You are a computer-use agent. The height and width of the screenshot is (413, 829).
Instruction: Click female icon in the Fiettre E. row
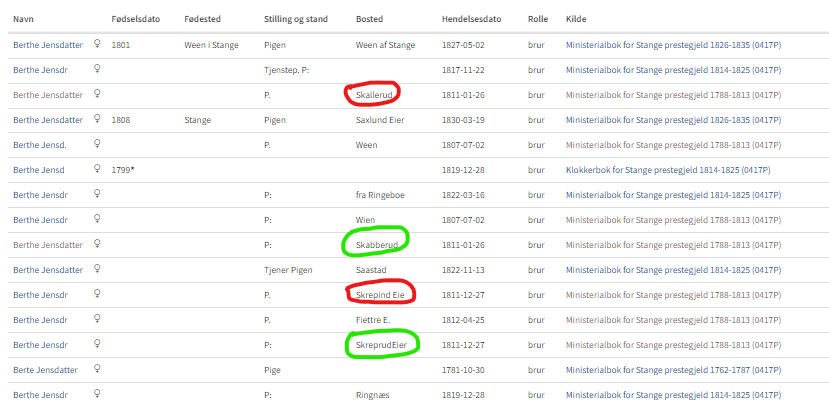point(97,319)
